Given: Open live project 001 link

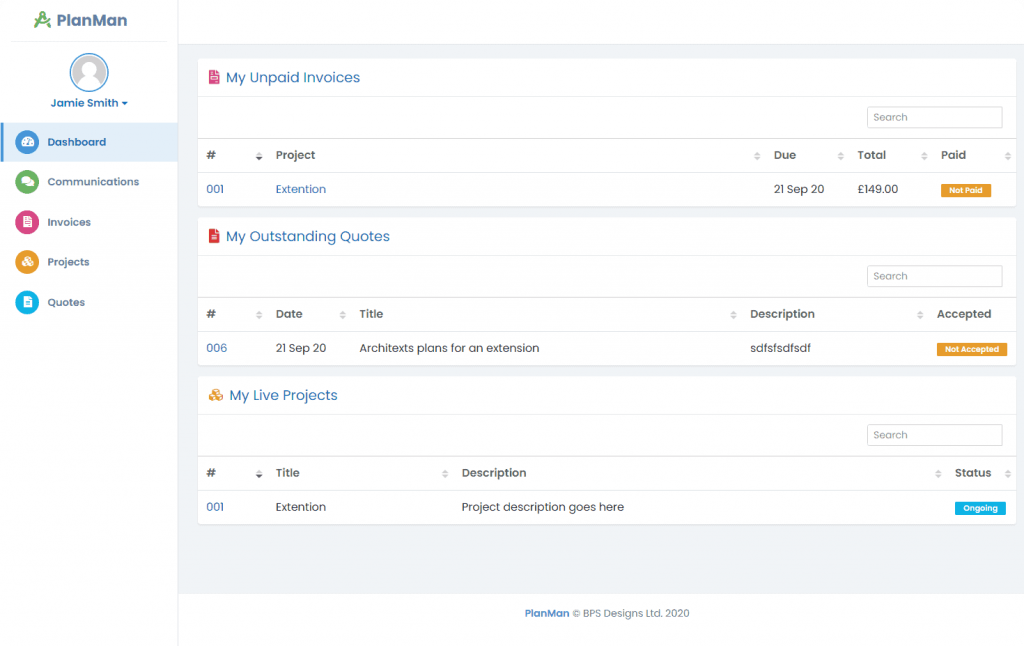Looking at the screenshot, I should coord(215,507).
